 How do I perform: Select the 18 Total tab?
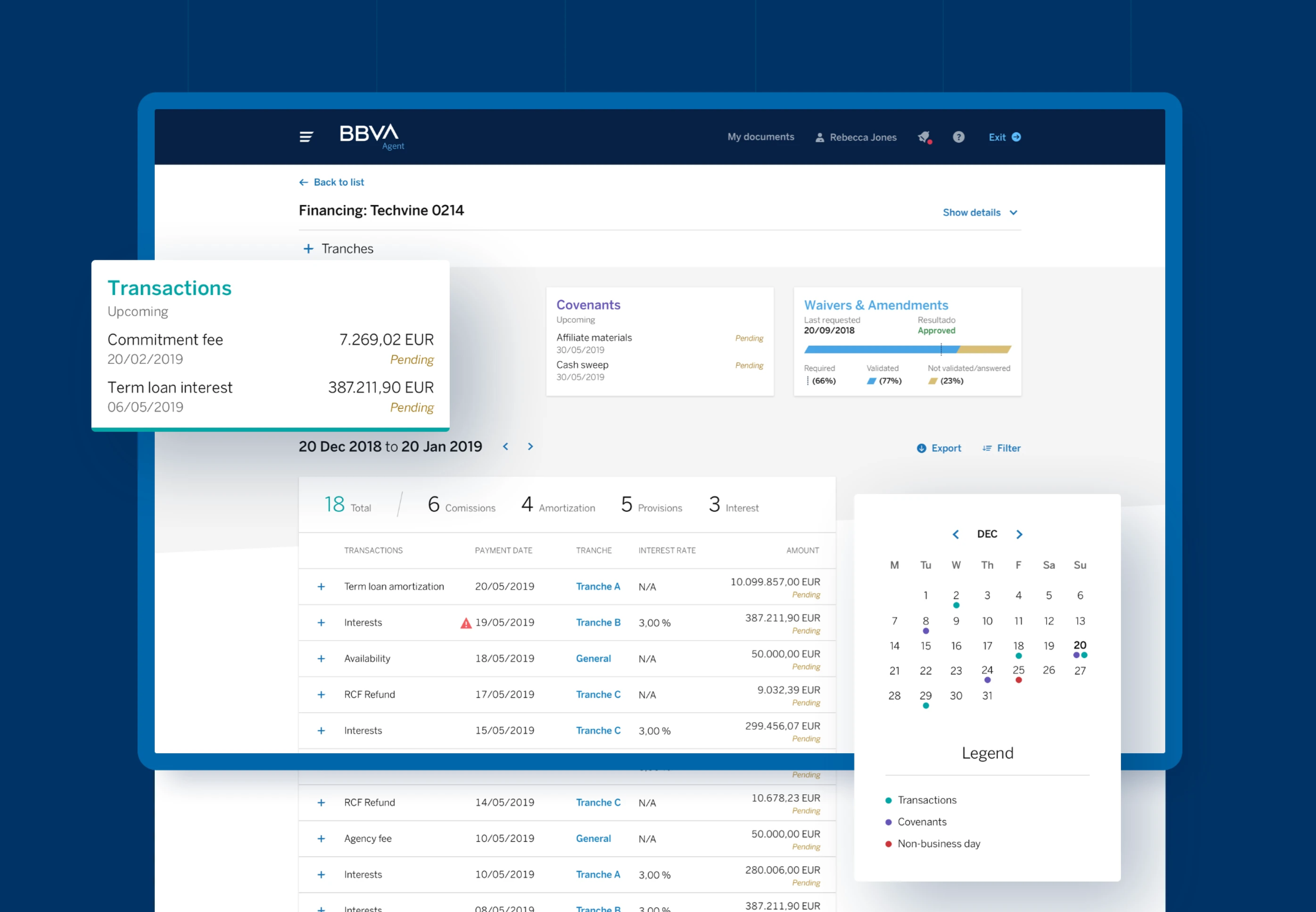pyautogui.click(x=348, y=505)
